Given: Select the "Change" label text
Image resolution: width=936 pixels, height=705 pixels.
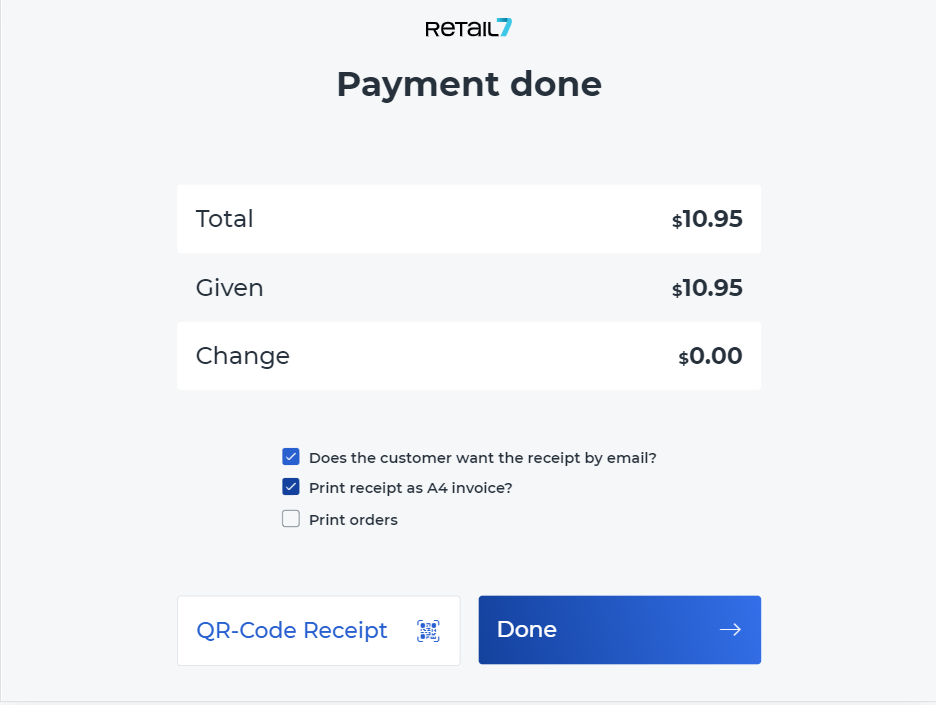Looking at the screenshot, I should (x=242, y=356).
